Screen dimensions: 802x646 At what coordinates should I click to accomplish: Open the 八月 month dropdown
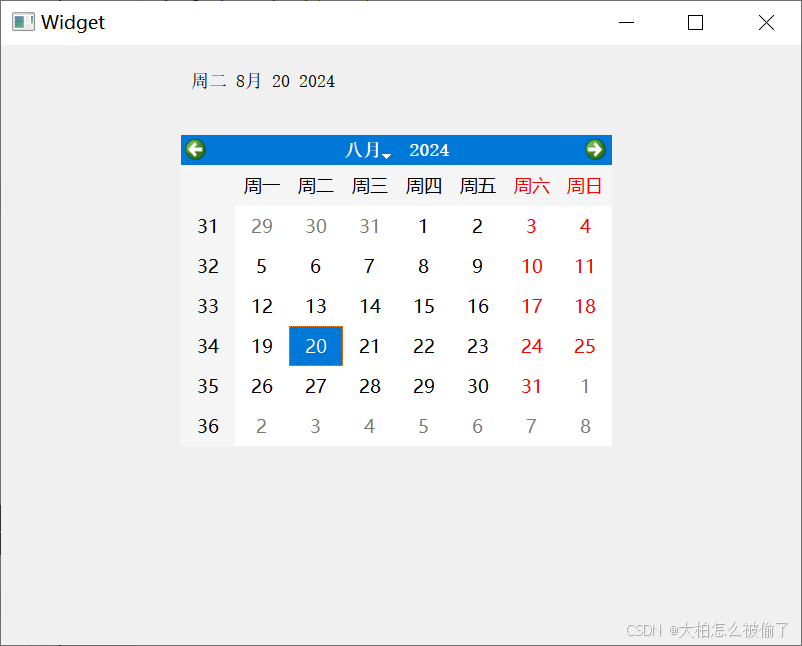coord(368,150)
